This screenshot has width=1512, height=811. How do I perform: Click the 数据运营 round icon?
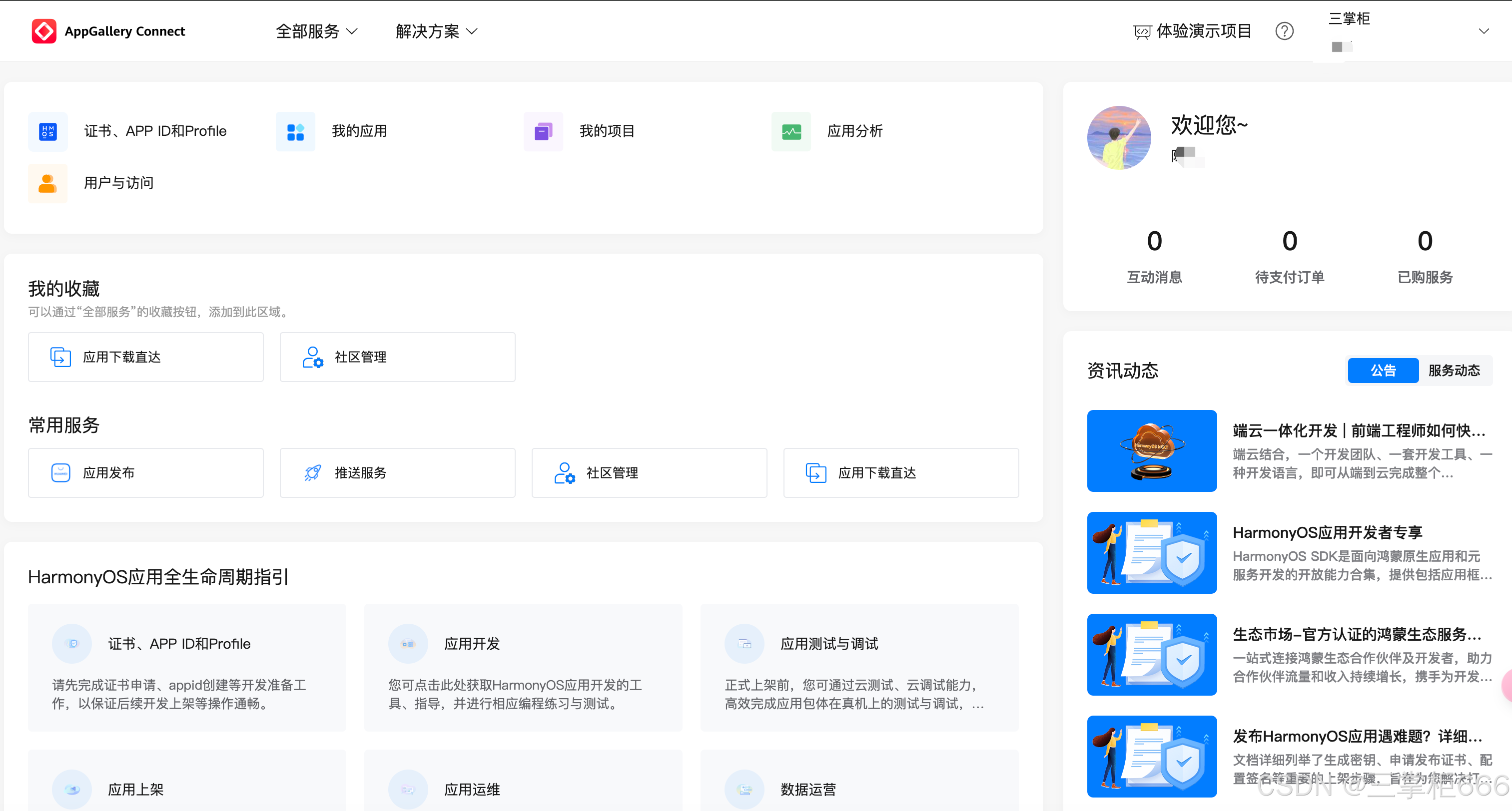[745, 790]
